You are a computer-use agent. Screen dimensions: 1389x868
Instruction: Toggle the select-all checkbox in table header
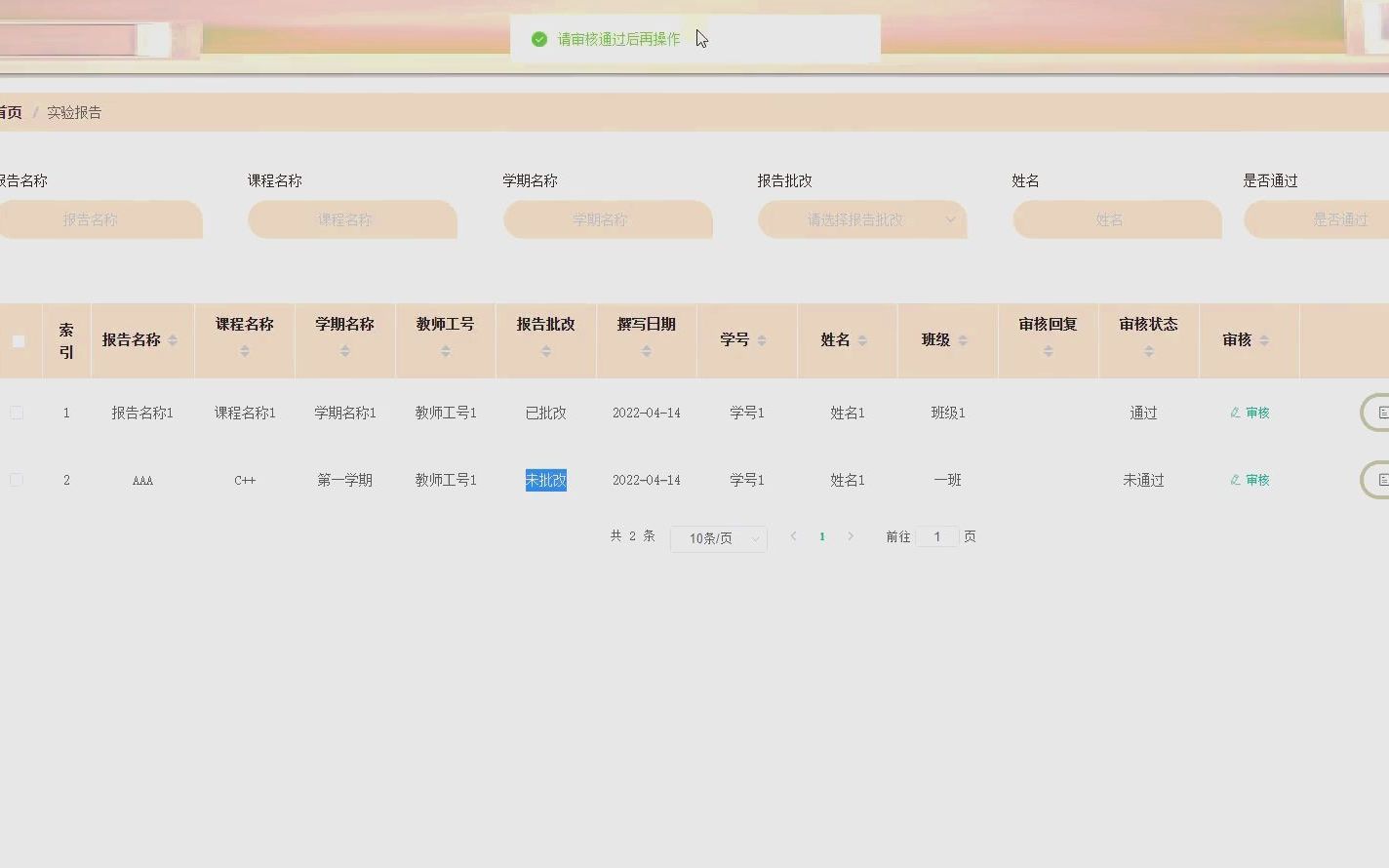click(19, 341)
